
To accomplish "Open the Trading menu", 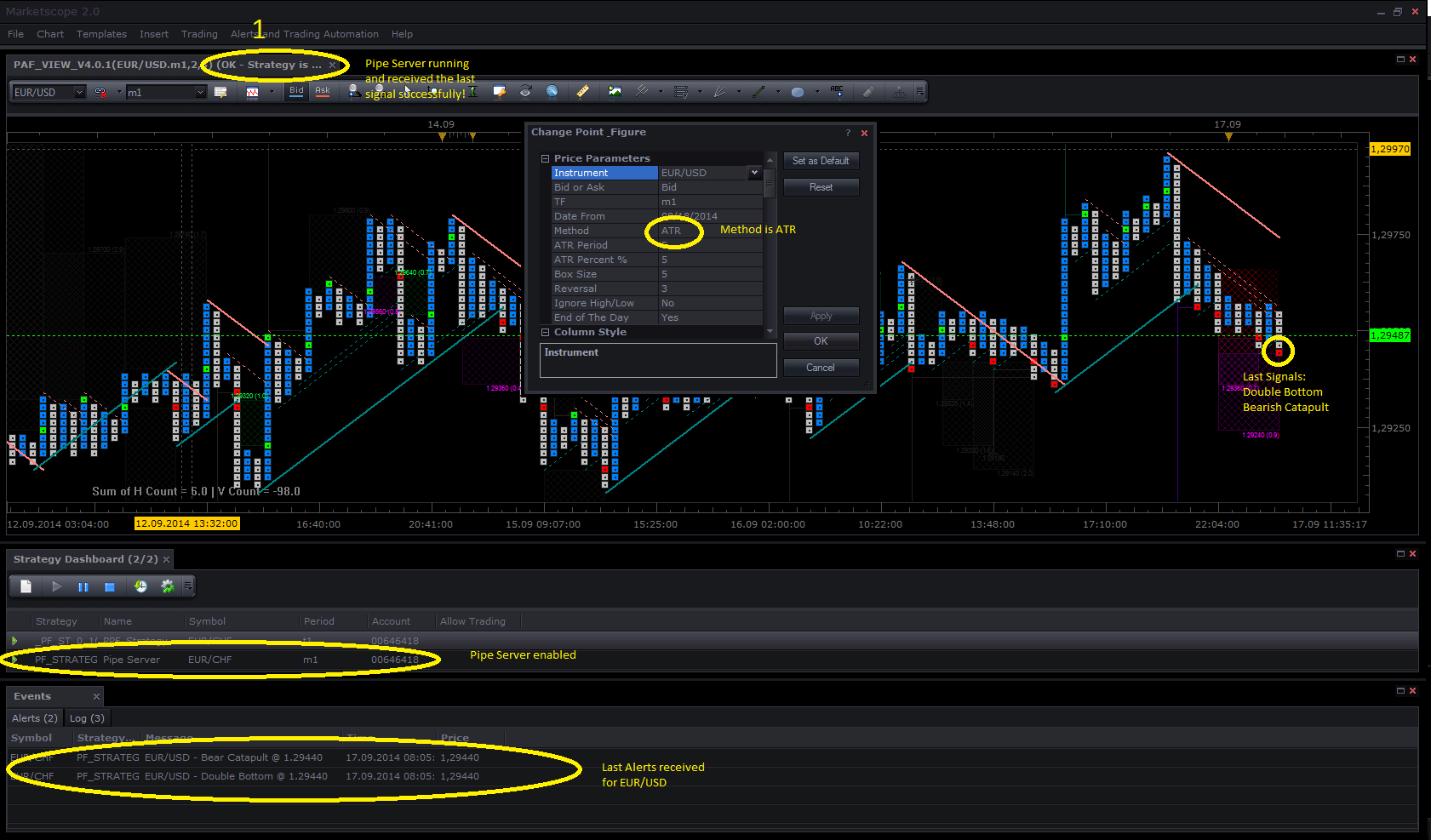I will tap(199, 34).
